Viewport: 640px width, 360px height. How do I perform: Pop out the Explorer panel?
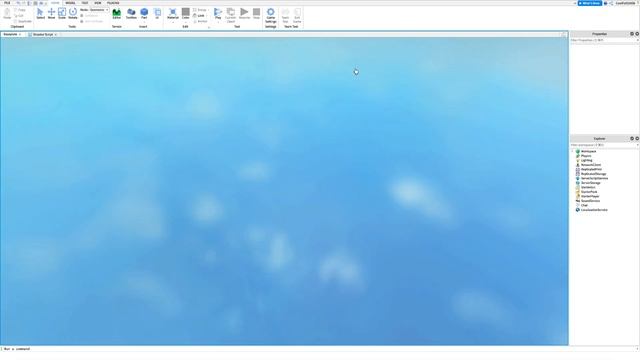tap(632, 138)
